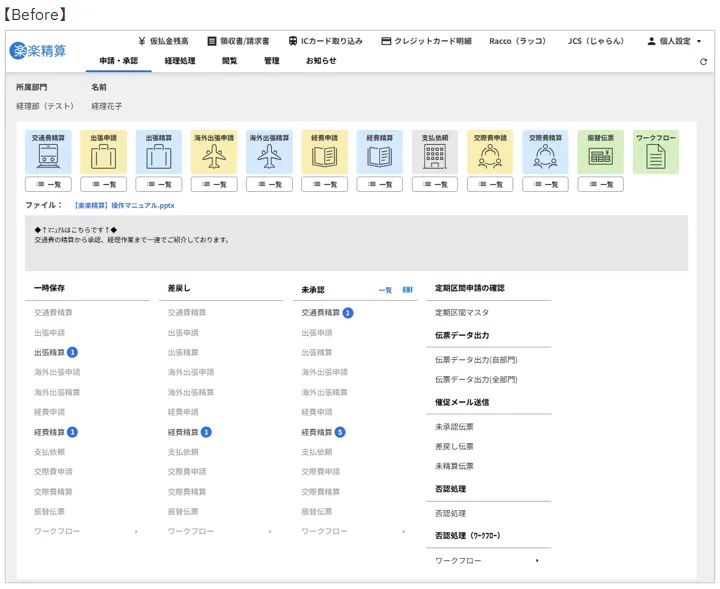Screen dimensions: 720x589
Task: Click 一覧 button under 交通費精算 tile
Action: click(48, 185)
